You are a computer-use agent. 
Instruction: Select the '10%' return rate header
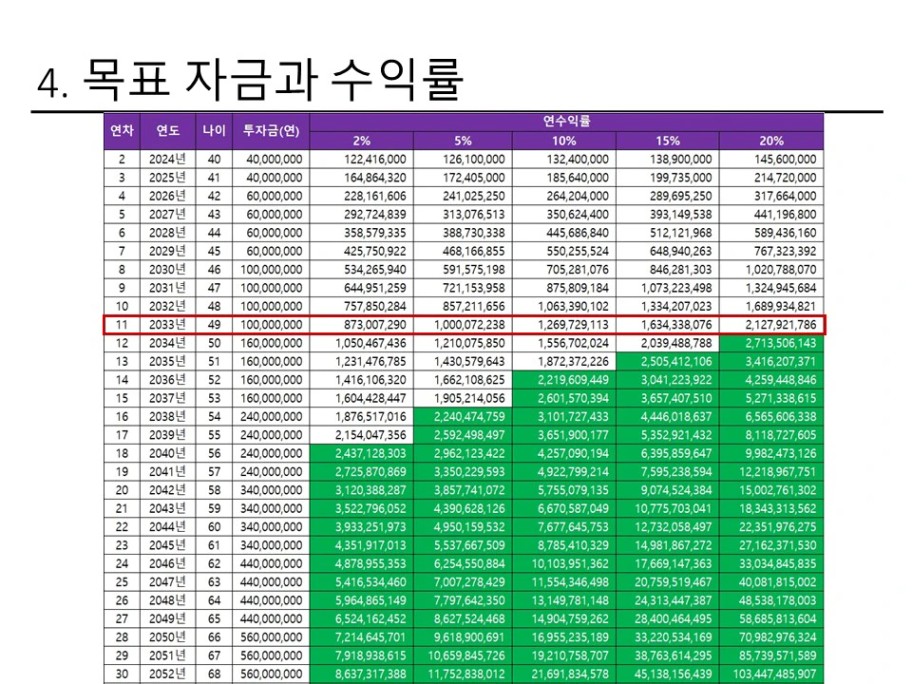564,141
